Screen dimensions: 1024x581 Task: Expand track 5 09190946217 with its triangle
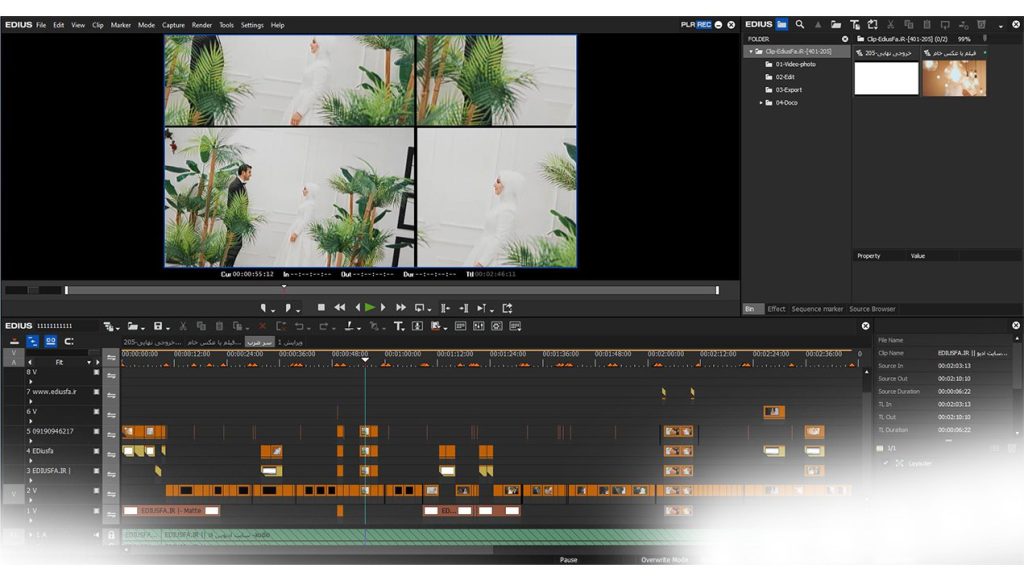pos(31,441)
